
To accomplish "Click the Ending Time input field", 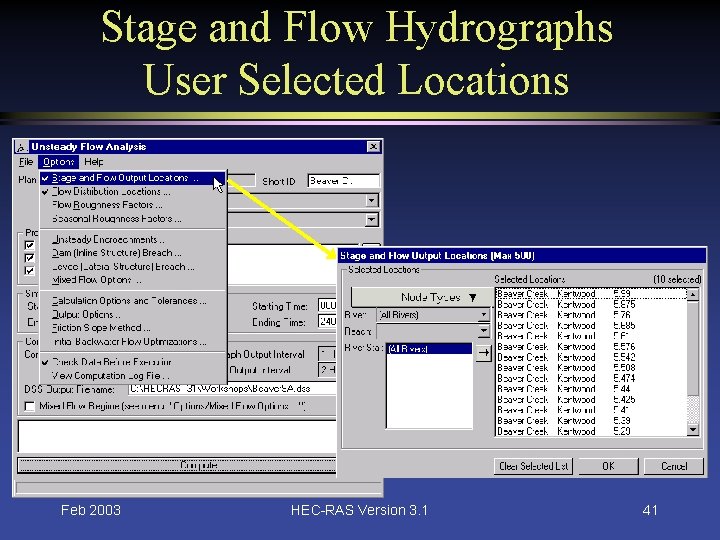I will pyautogui.click(x=327, y=322).
